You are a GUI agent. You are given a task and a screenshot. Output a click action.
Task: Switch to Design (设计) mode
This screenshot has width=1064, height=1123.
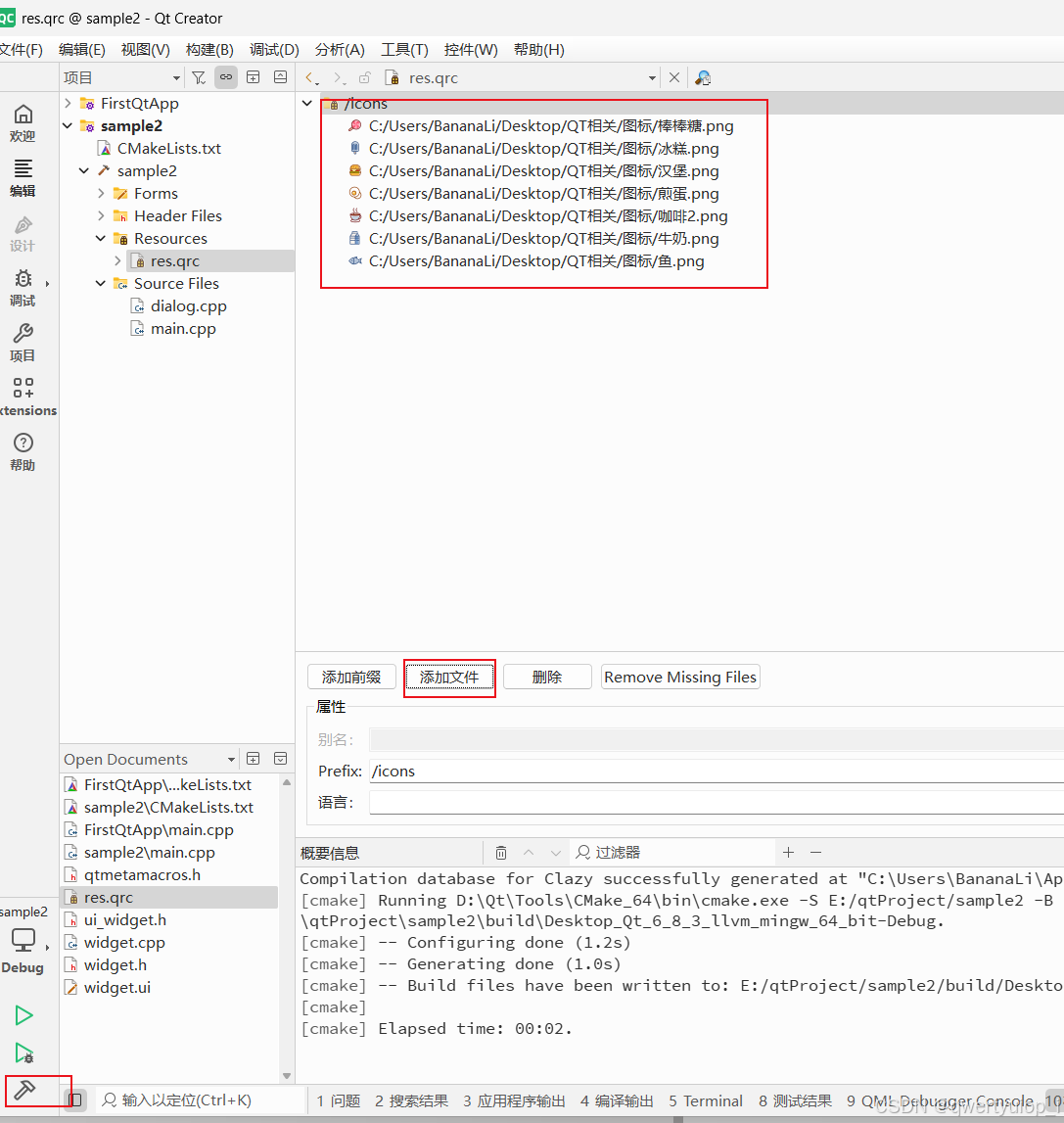[23, 233]
